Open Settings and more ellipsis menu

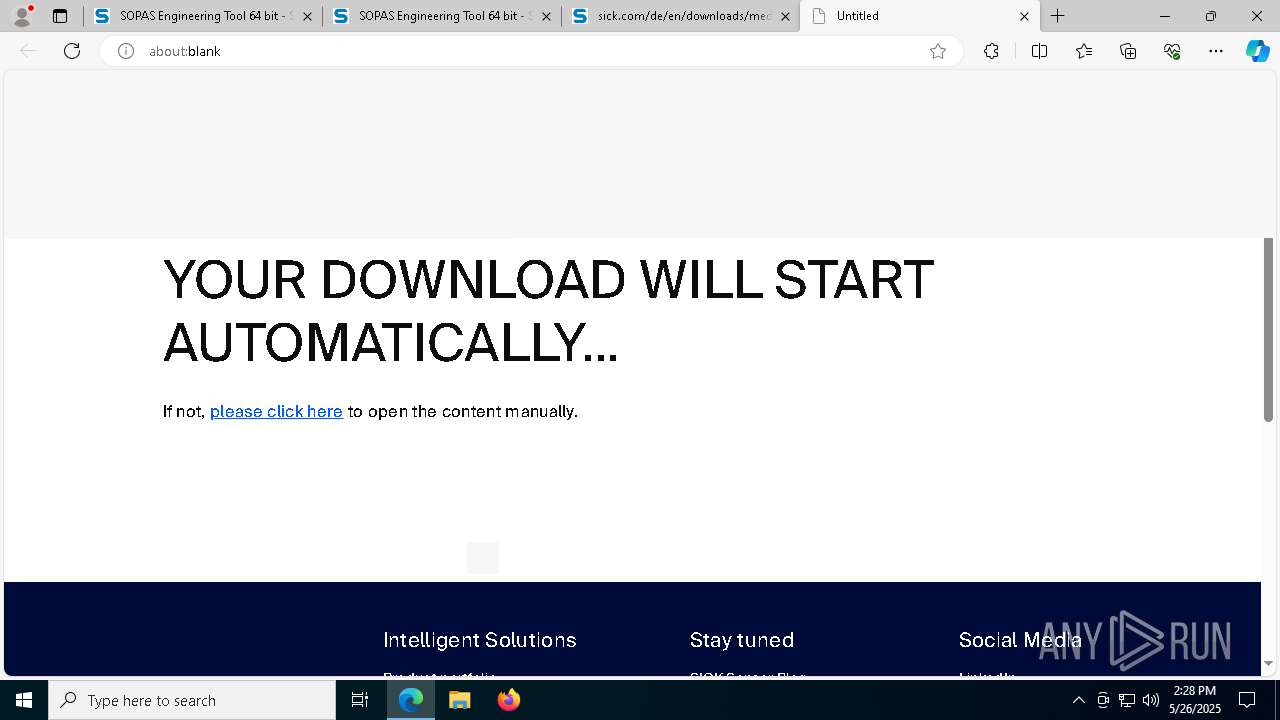coord(1216,51)
